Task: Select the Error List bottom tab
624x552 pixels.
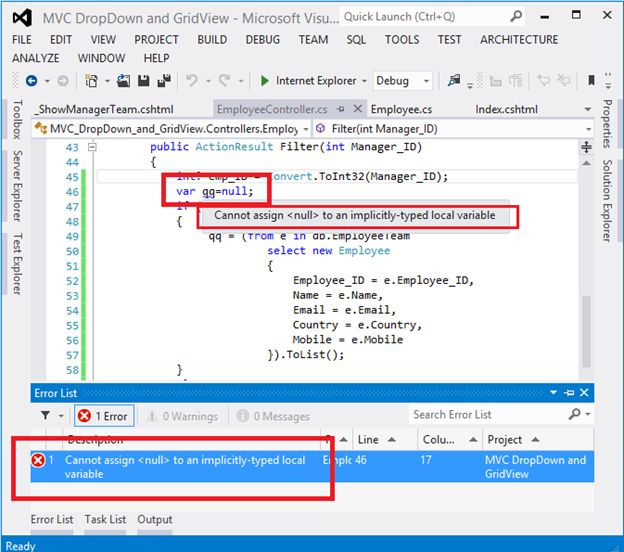Action: [52, 519]
